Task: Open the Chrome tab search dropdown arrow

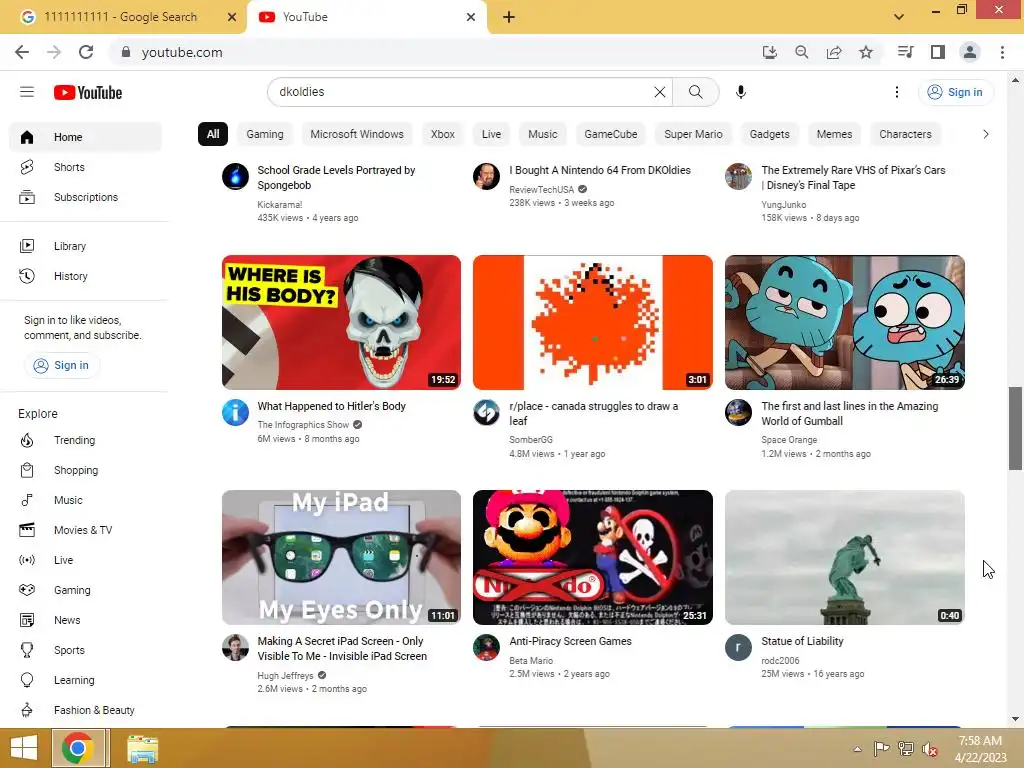Action: (x=899, y=17)
